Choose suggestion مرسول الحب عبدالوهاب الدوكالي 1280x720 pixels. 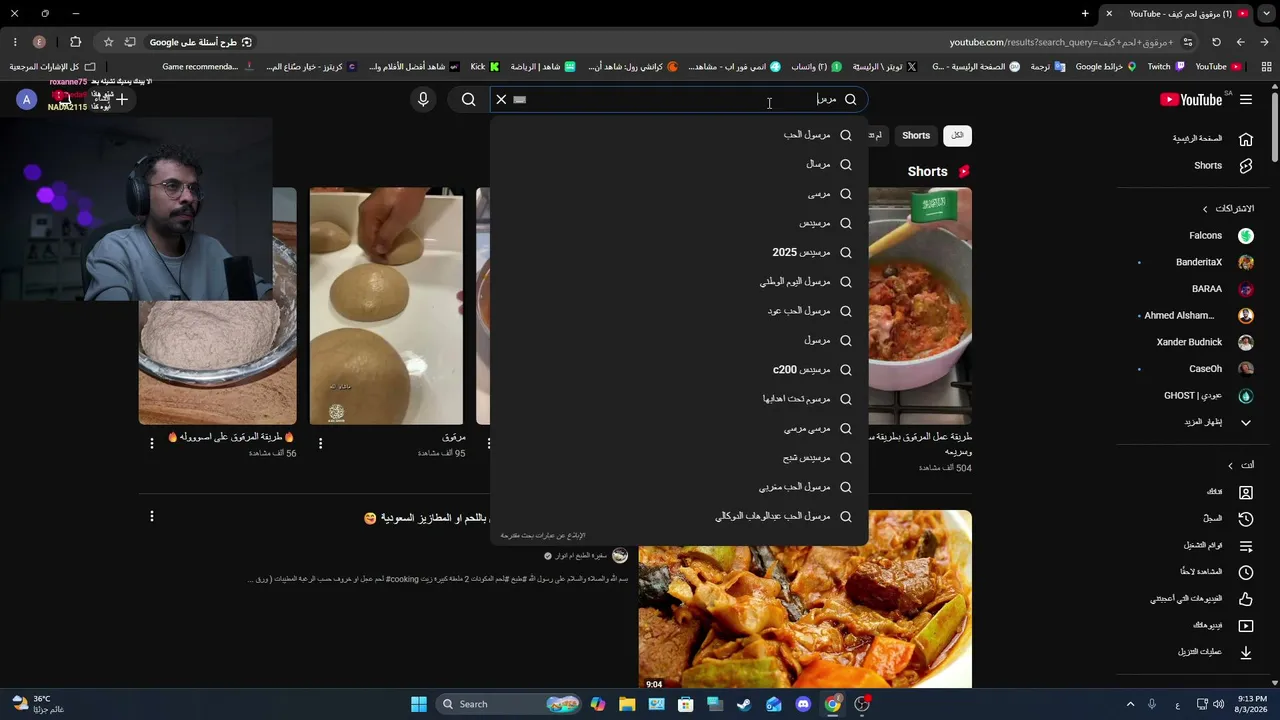pos(680,516)
